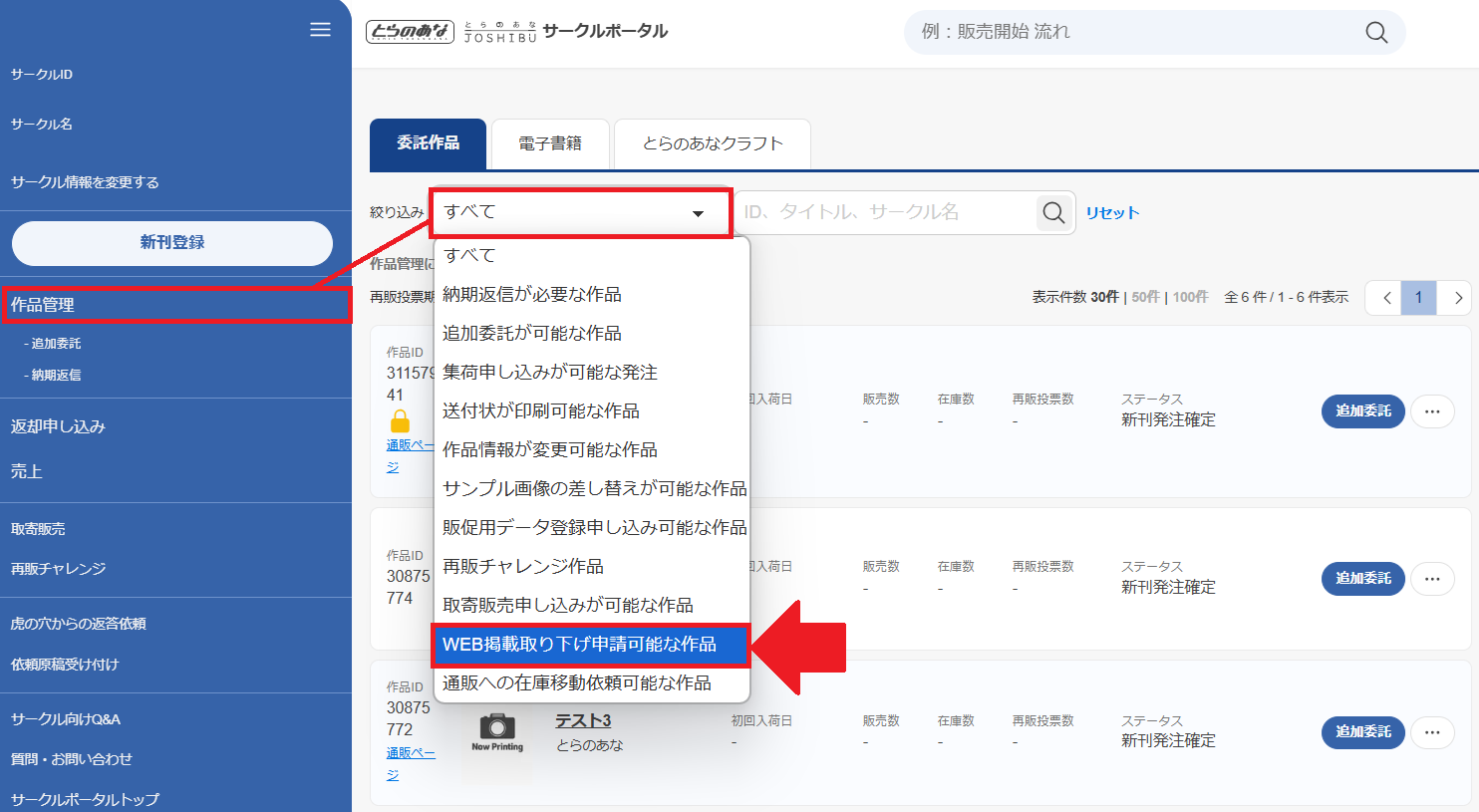Open the すべて filter dropdown
Screen dimensions: 1479x812
click(x=581, y=212)
